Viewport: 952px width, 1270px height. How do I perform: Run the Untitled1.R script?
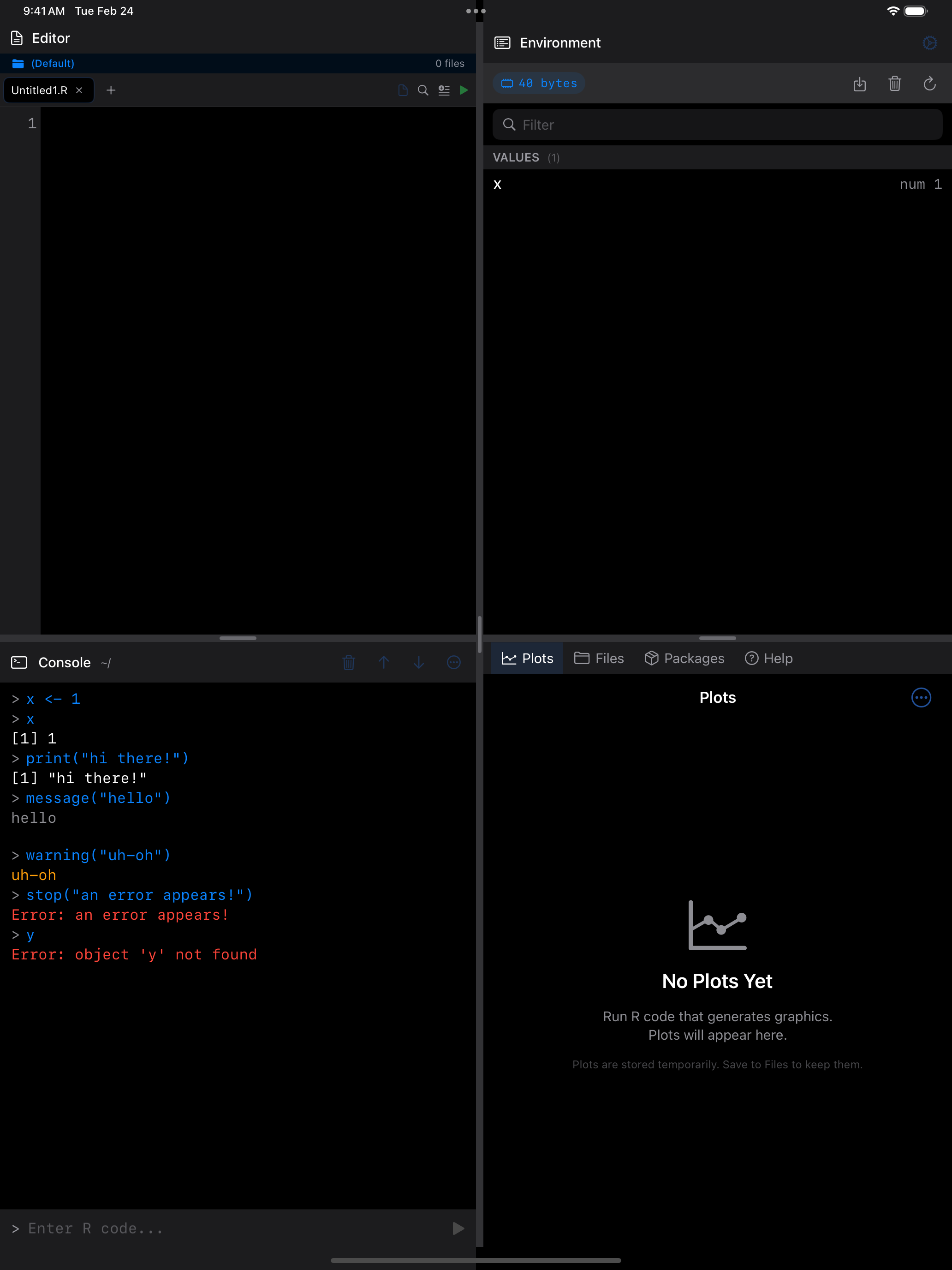click(x=464, y=90)
